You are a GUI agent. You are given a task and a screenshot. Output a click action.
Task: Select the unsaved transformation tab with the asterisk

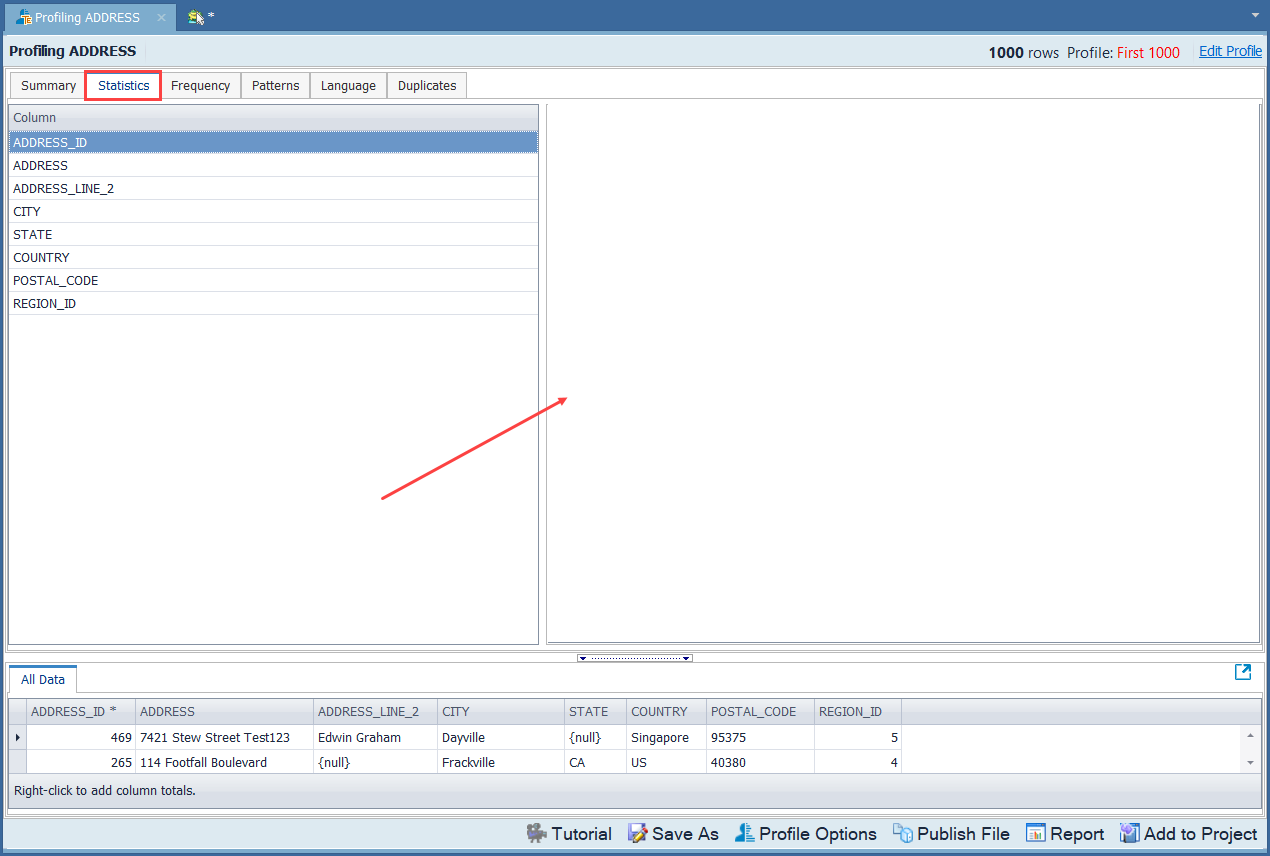coord(198,17)
